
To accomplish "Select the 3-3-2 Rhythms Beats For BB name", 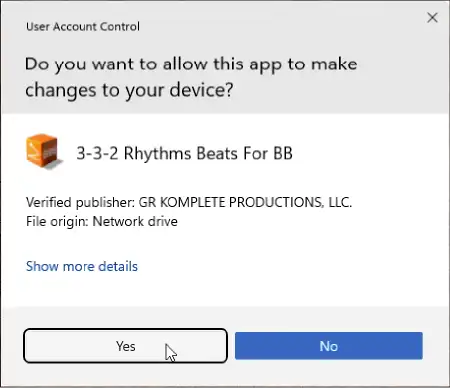I will pos(184,154).
